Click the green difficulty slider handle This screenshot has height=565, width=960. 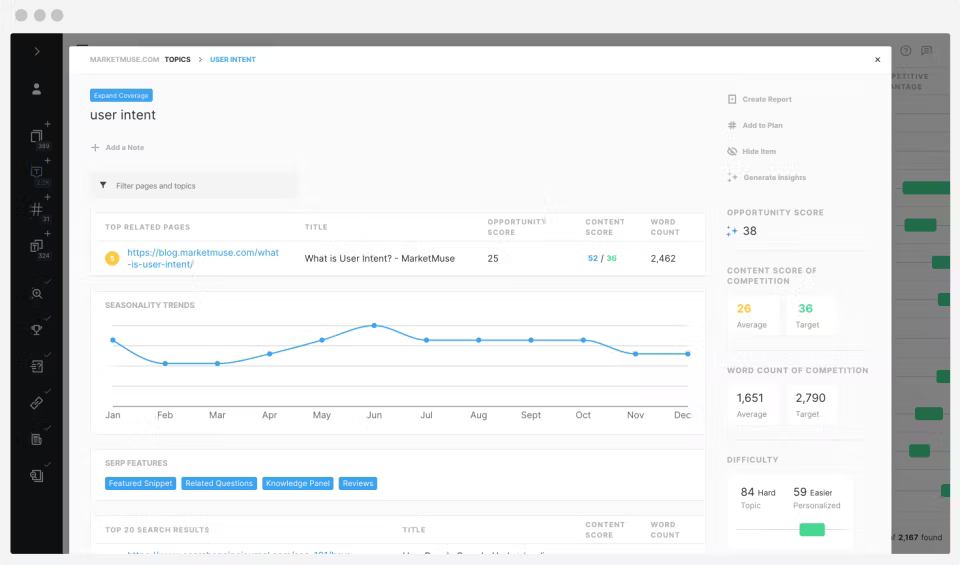(x=812, y=529)
